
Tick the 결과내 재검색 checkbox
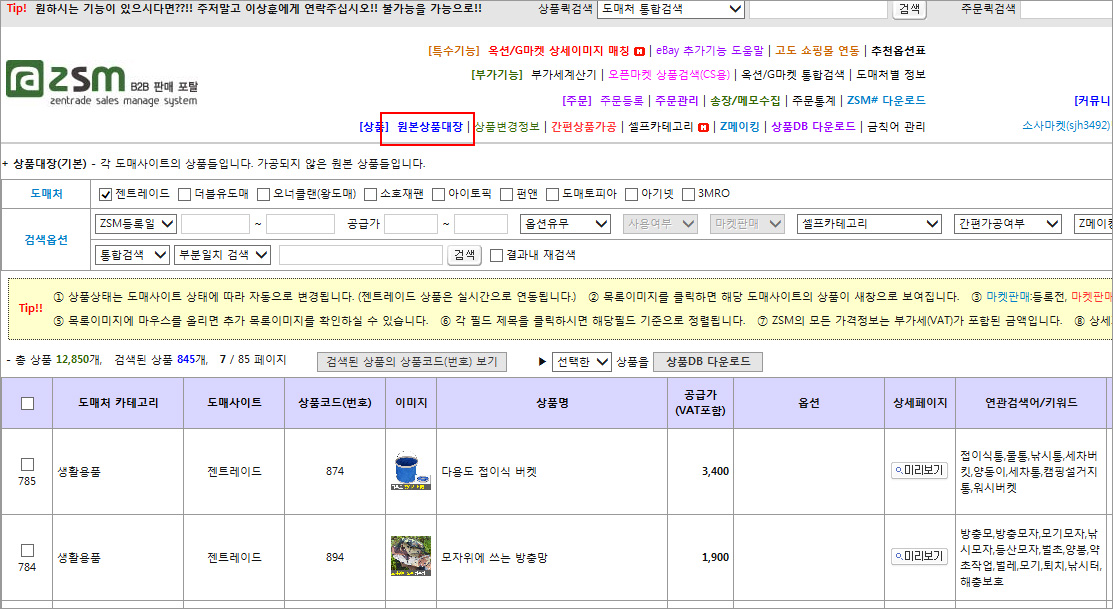496,255
